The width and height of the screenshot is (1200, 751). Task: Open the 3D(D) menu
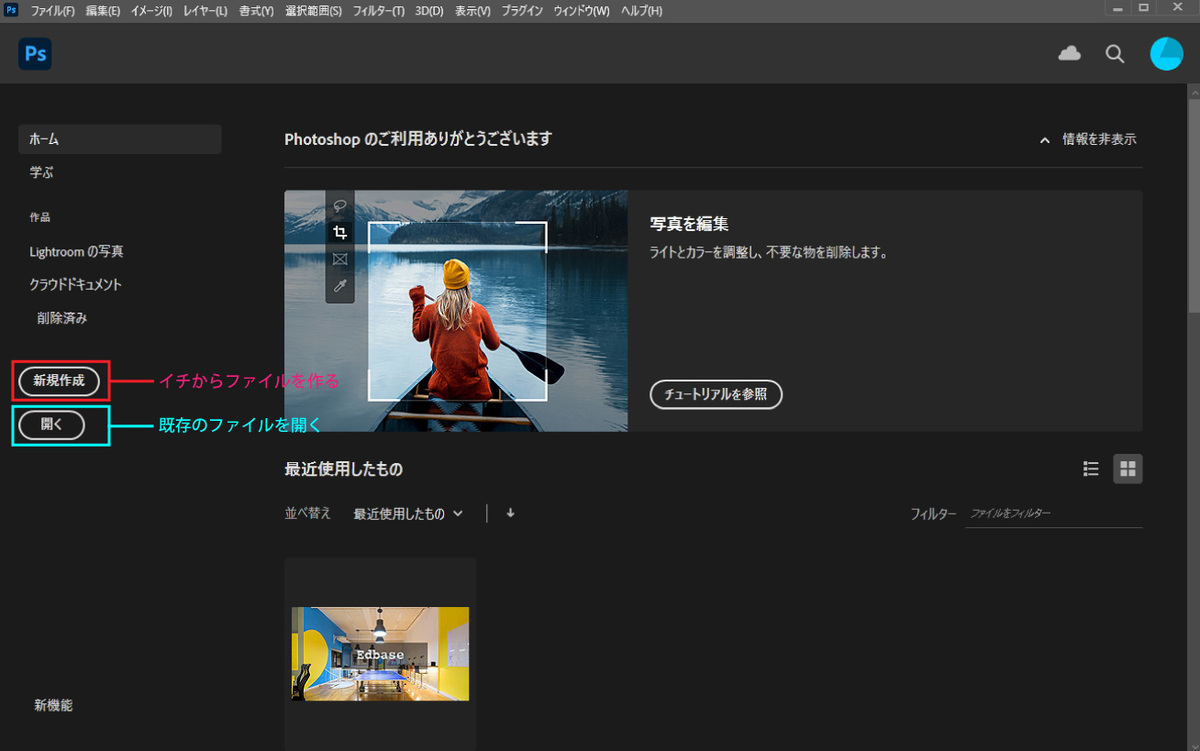tap(429, 11)
